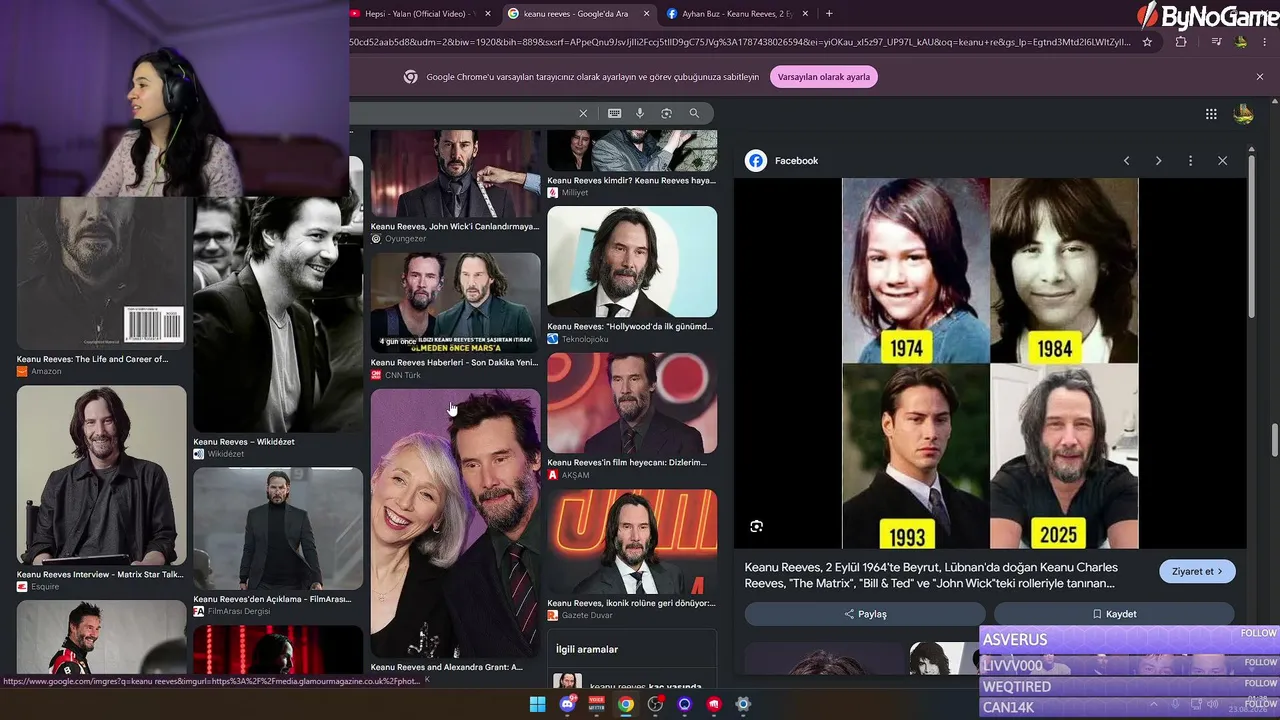Bookmark this page with the star icon

coord(1147,42)
